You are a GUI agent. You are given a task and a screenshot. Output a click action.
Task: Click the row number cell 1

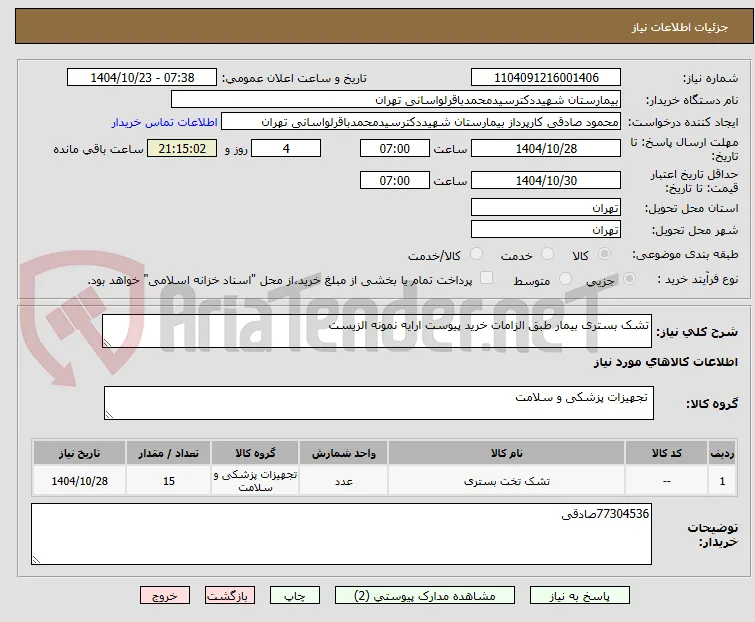[x=722, y=480]
